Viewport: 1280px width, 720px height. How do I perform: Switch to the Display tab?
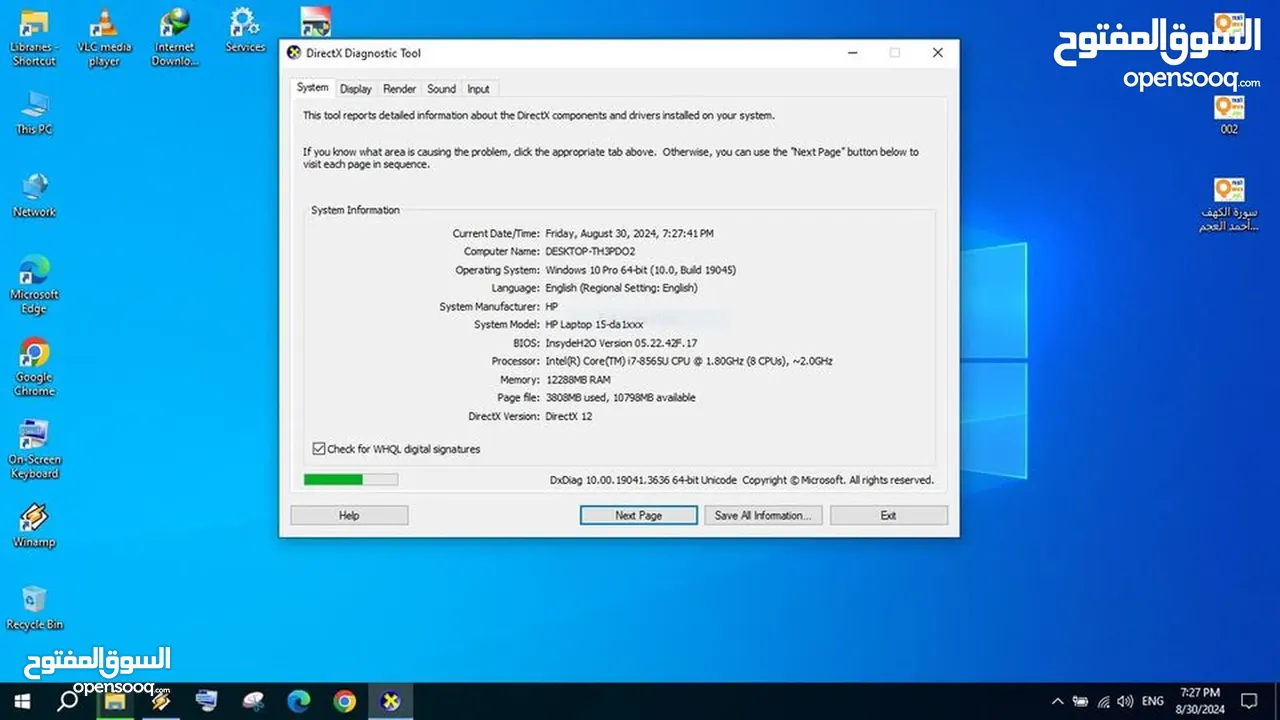click(355, 89)
